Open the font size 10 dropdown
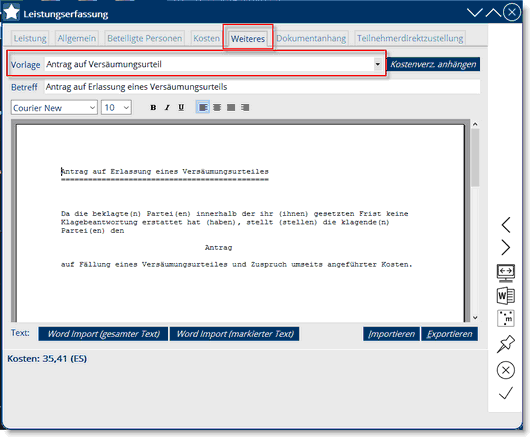The image size is (532, 439). coord(116,108)
